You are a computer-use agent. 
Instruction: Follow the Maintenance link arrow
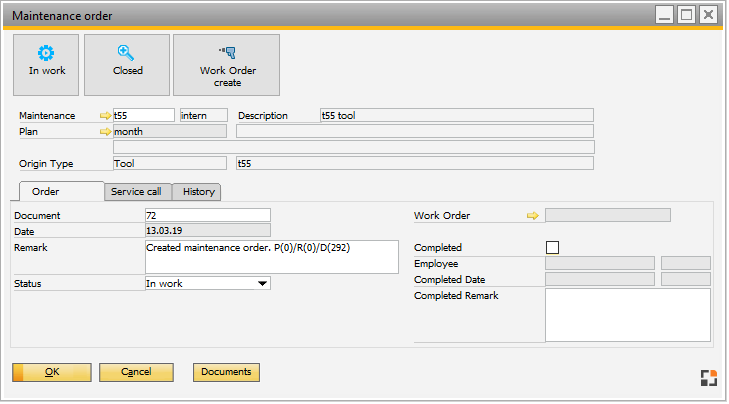[107, 116]
